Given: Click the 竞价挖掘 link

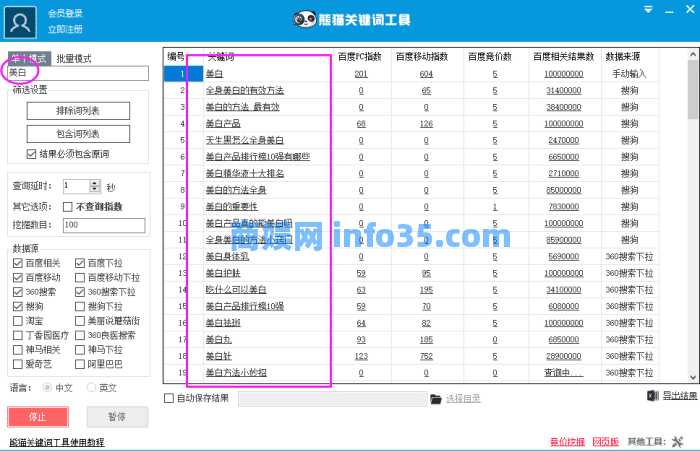Looking at the screenshot, I should (x=566, y=441).
